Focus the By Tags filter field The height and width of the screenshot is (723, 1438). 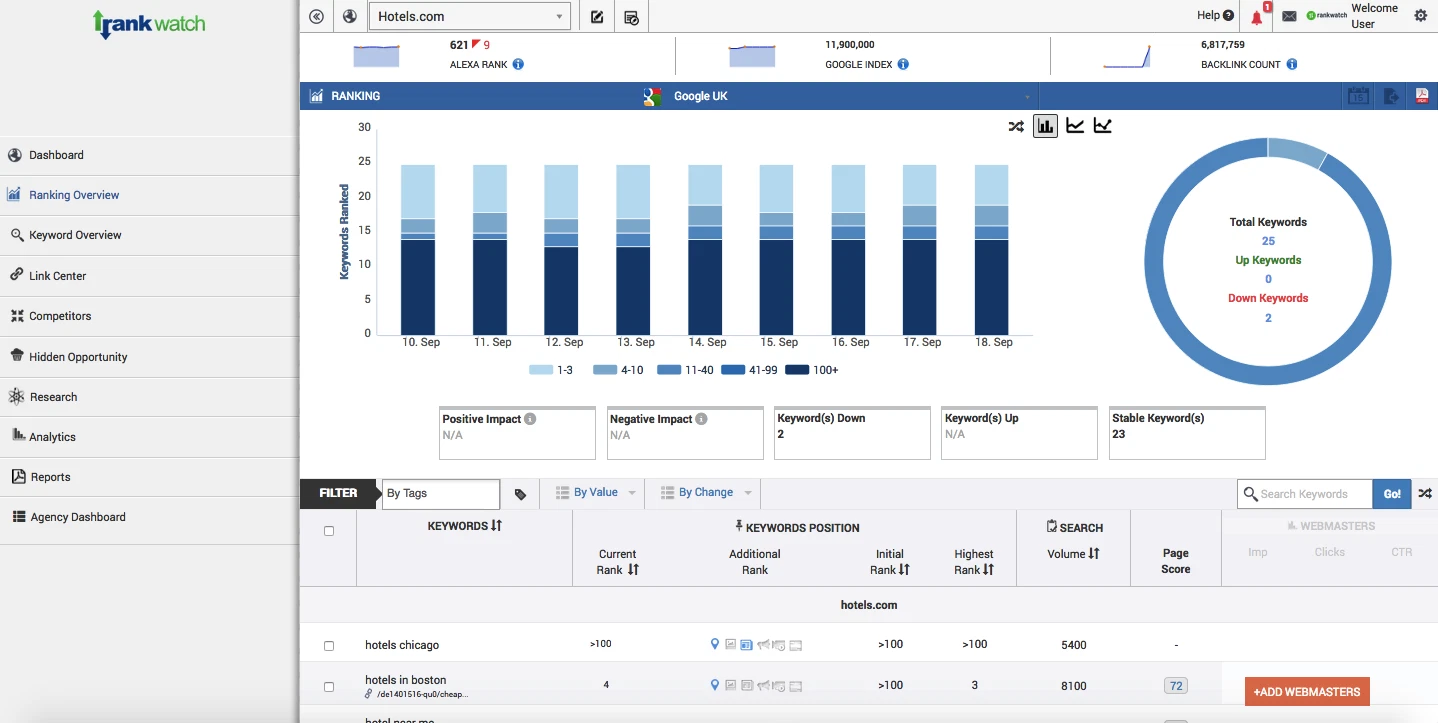tap(441, 493)
